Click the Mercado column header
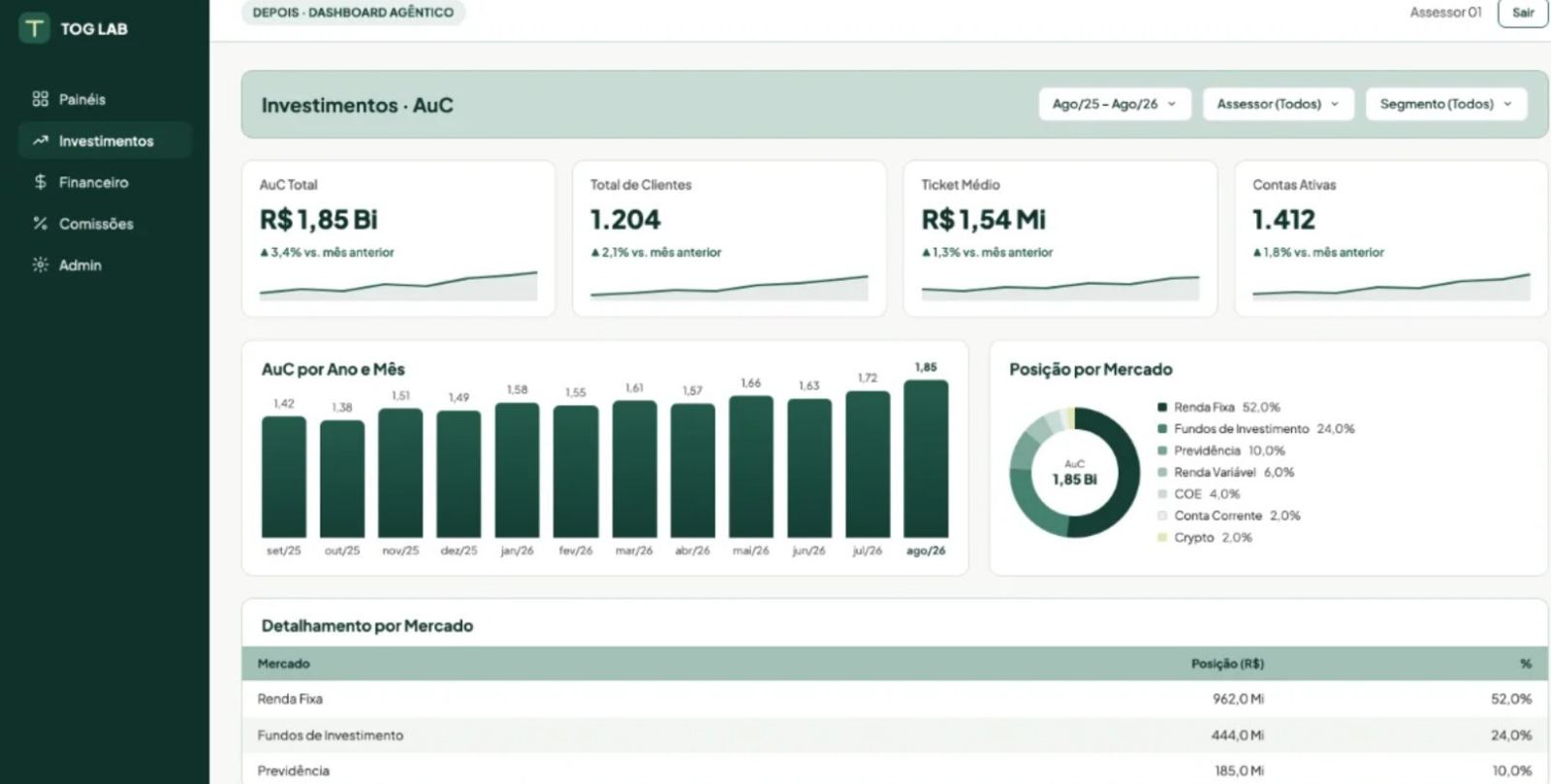This screenshot has width=1551, height=784. (x=283, y=664)
